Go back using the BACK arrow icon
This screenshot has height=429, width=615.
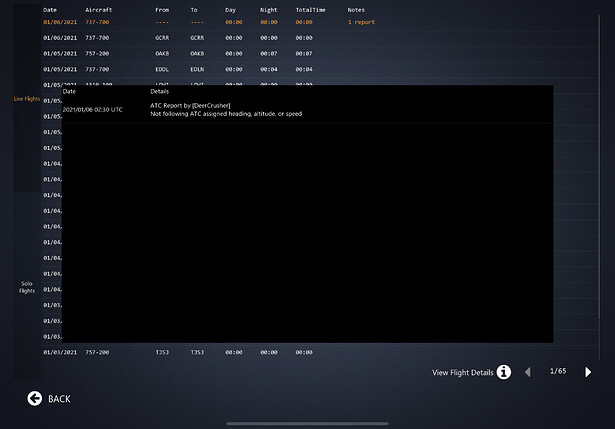point(35,398)
